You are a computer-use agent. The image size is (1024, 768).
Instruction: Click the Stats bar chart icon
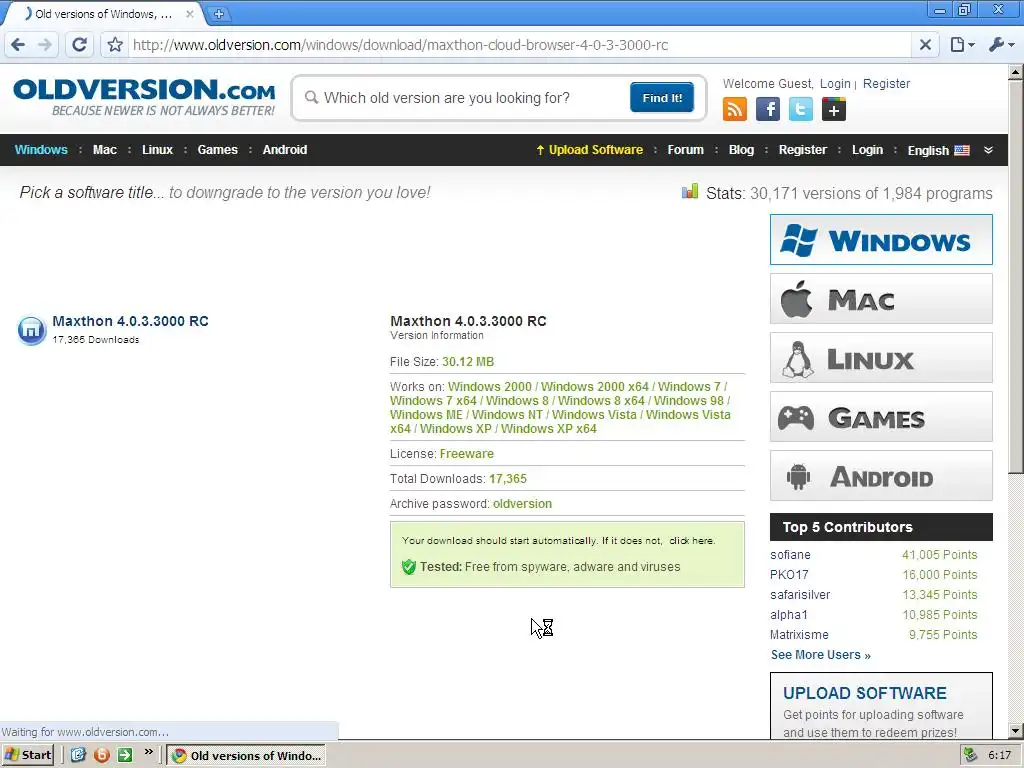click(690, 191)
